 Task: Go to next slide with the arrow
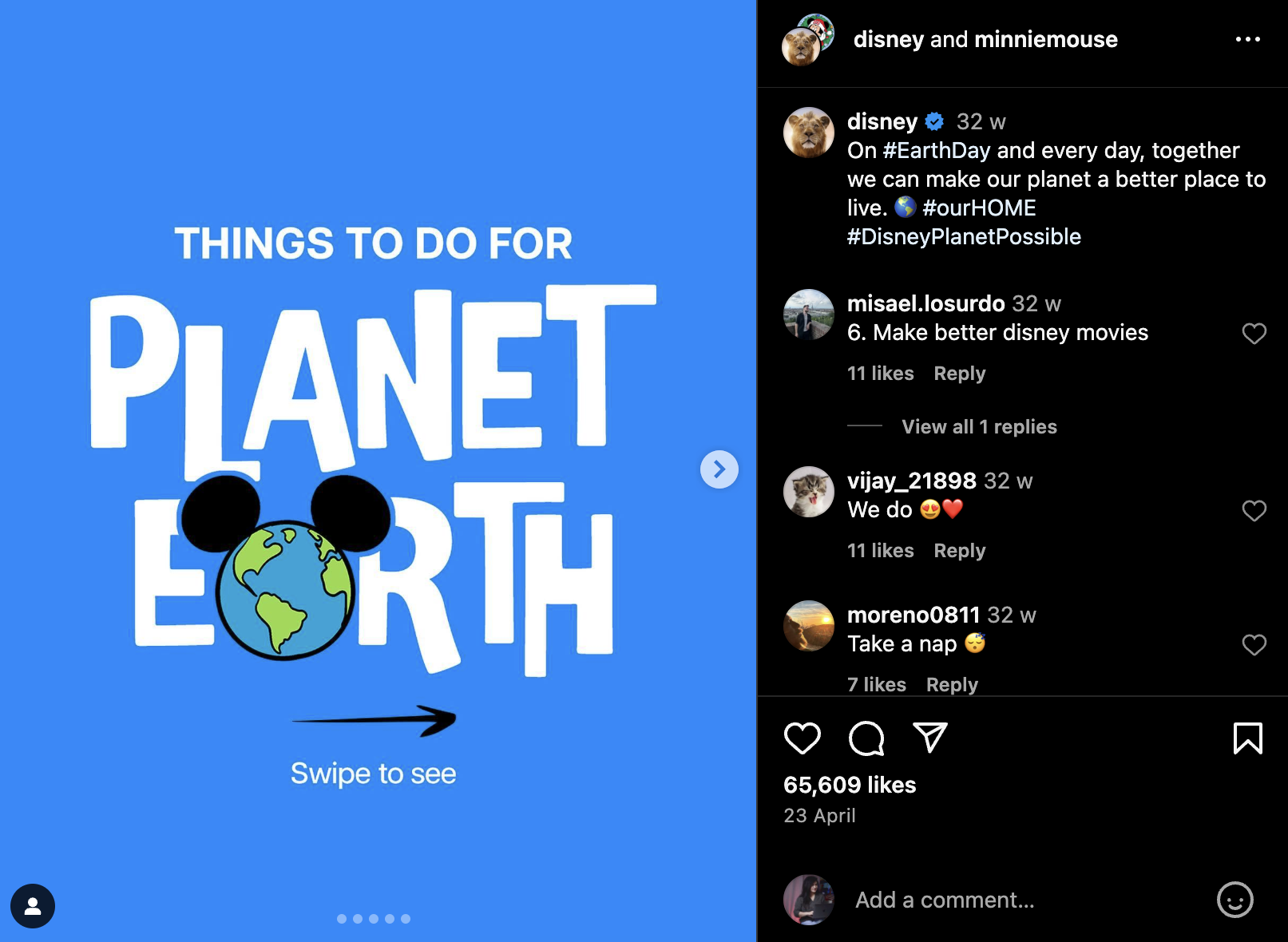(x=719, y=469)
